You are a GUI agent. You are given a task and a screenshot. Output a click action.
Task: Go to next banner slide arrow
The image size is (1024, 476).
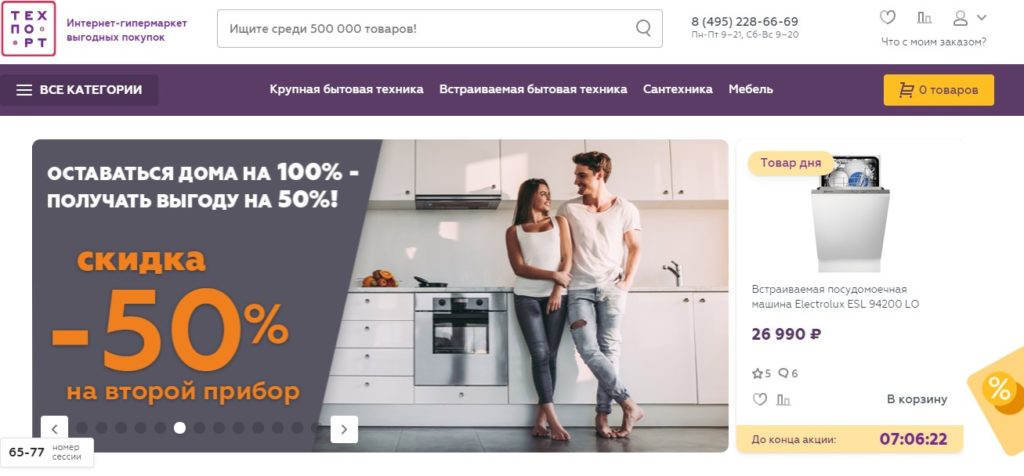tap(344, 429)
